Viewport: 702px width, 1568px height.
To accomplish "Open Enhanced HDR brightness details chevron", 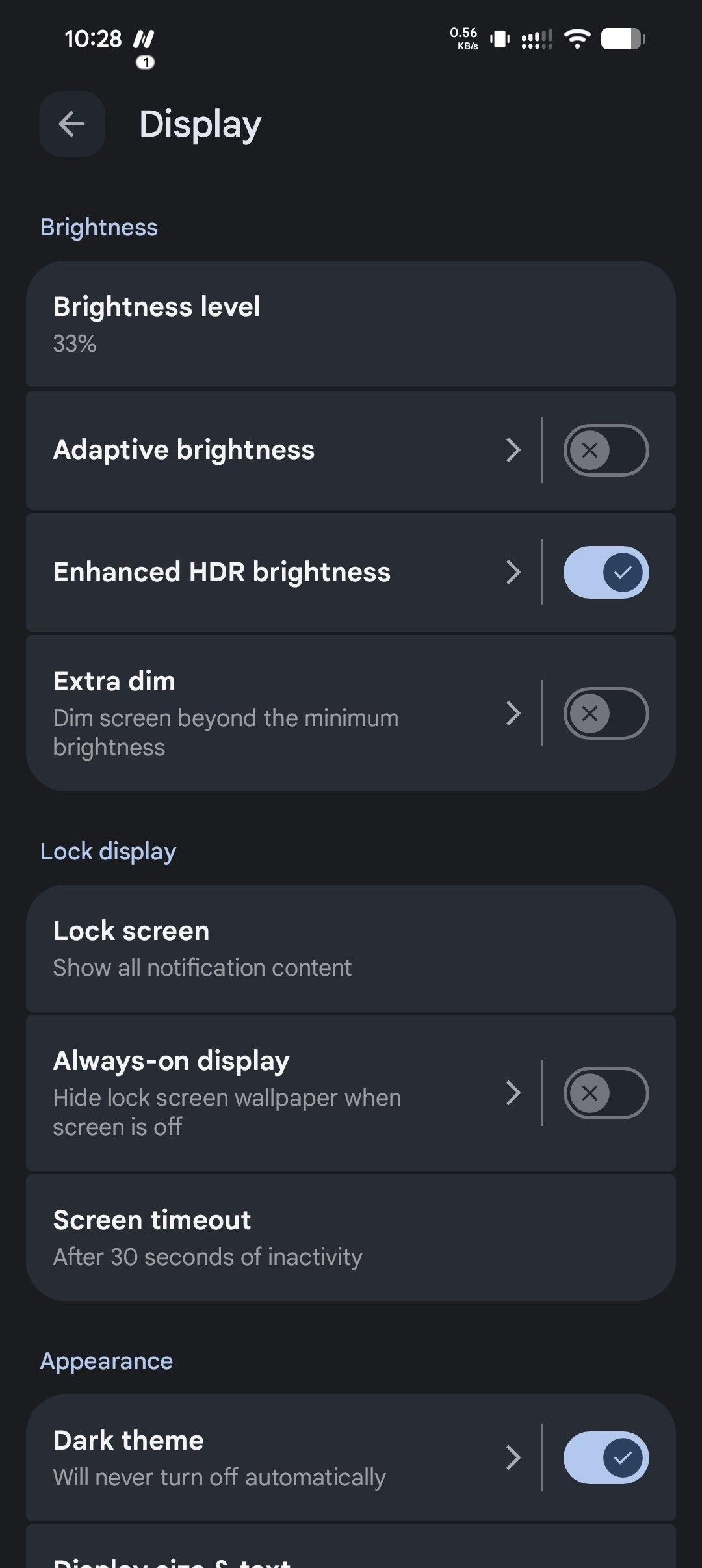I will tap(513, 572).
